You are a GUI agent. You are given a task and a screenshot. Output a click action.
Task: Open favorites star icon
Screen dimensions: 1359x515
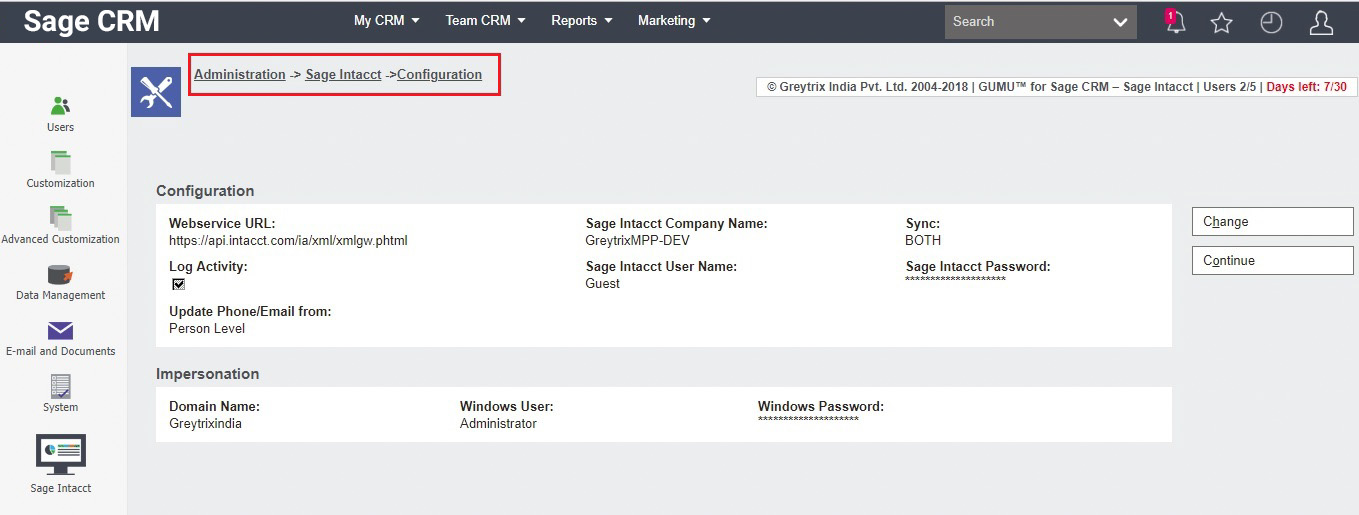(1221, 23)
